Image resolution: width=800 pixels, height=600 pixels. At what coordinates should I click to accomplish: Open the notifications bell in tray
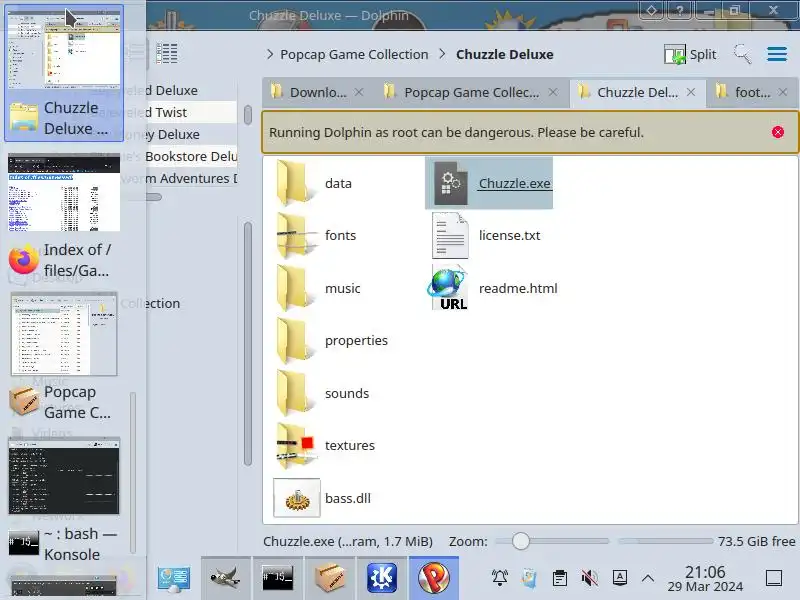(x=499, y=578)
